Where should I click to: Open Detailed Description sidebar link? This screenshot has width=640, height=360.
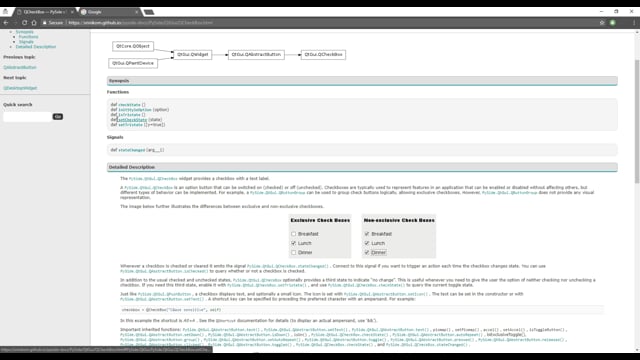pos(36,47)
